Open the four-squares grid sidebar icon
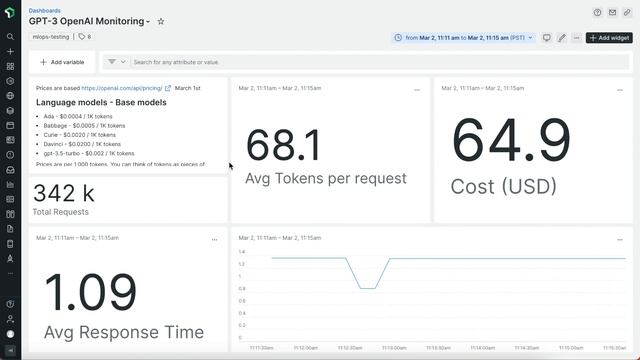This screenshot has height=360, width=640. [x=10, y=66]
